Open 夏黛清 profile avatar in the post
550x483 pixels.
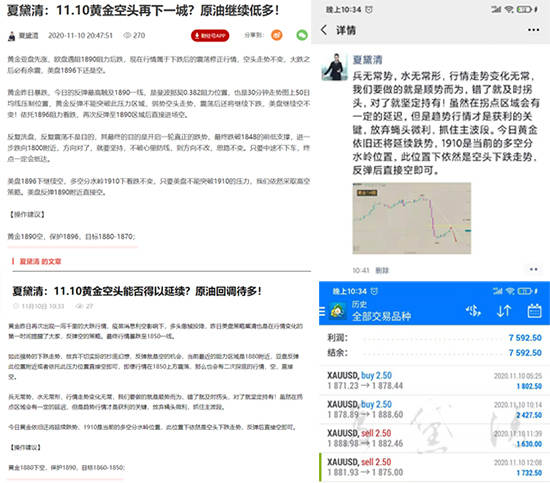(335, 67)
